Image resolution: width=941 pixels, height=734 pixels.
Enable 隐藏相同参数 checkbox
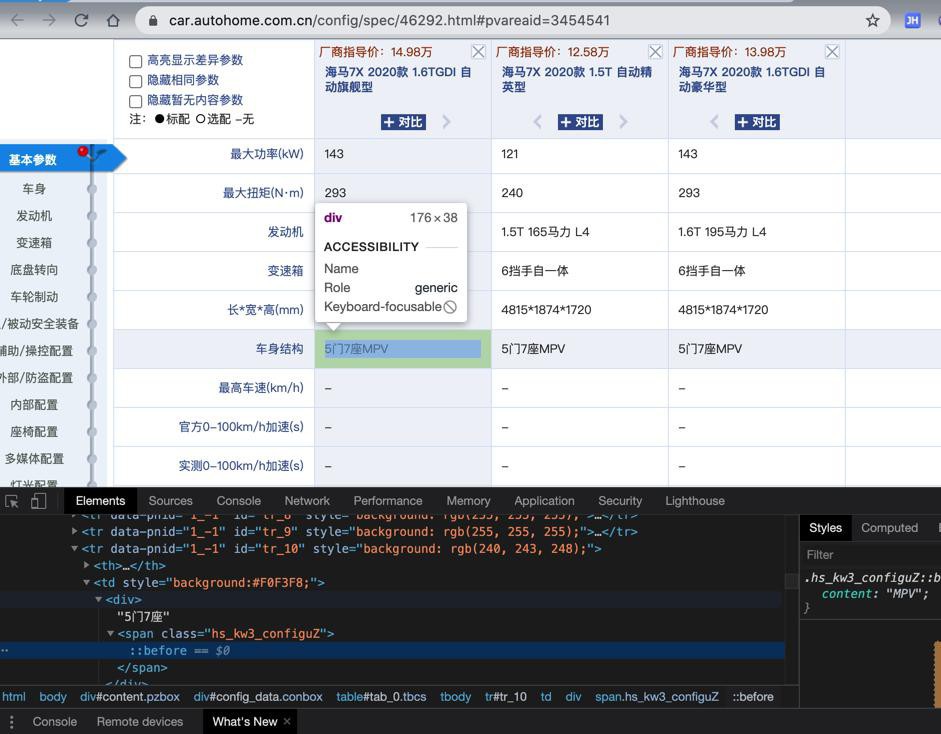coord(136,81)
